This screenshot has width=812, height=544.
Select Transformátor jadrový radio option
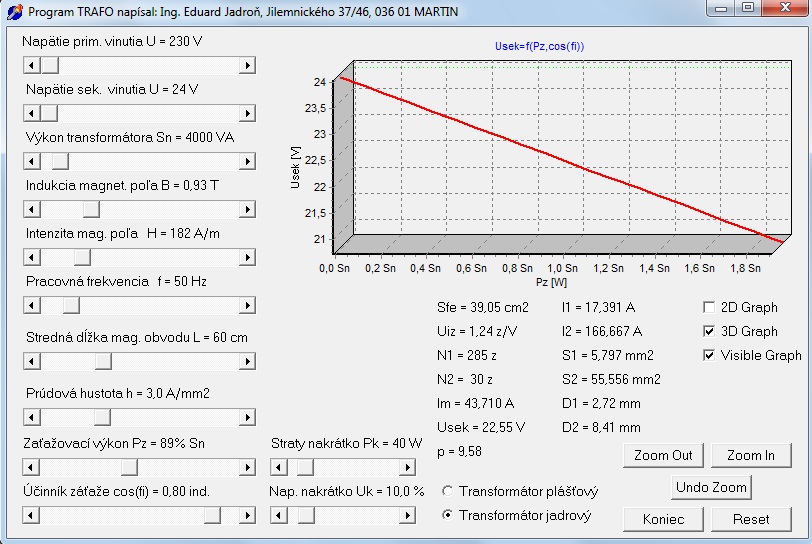click(x=447, y=515)
